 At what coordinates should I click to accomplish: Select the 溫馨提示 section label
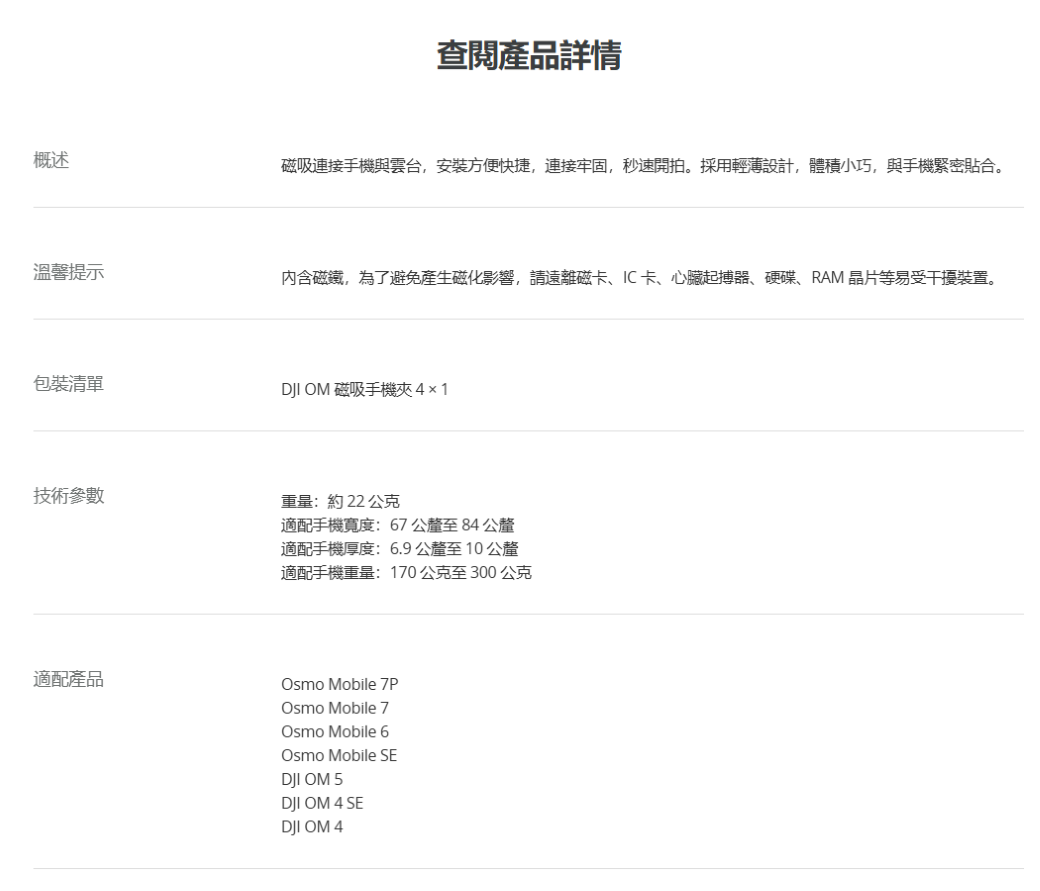tap(68, 272)
